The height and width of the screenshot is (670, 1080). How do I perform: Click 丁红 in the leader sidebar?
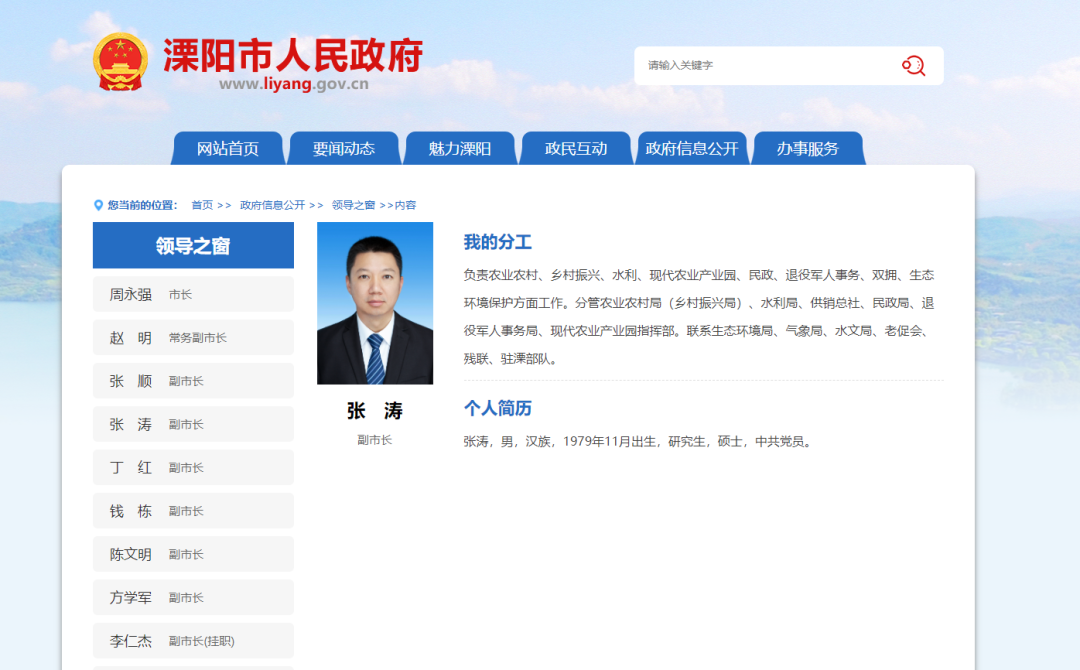click(x=192, y=467)
